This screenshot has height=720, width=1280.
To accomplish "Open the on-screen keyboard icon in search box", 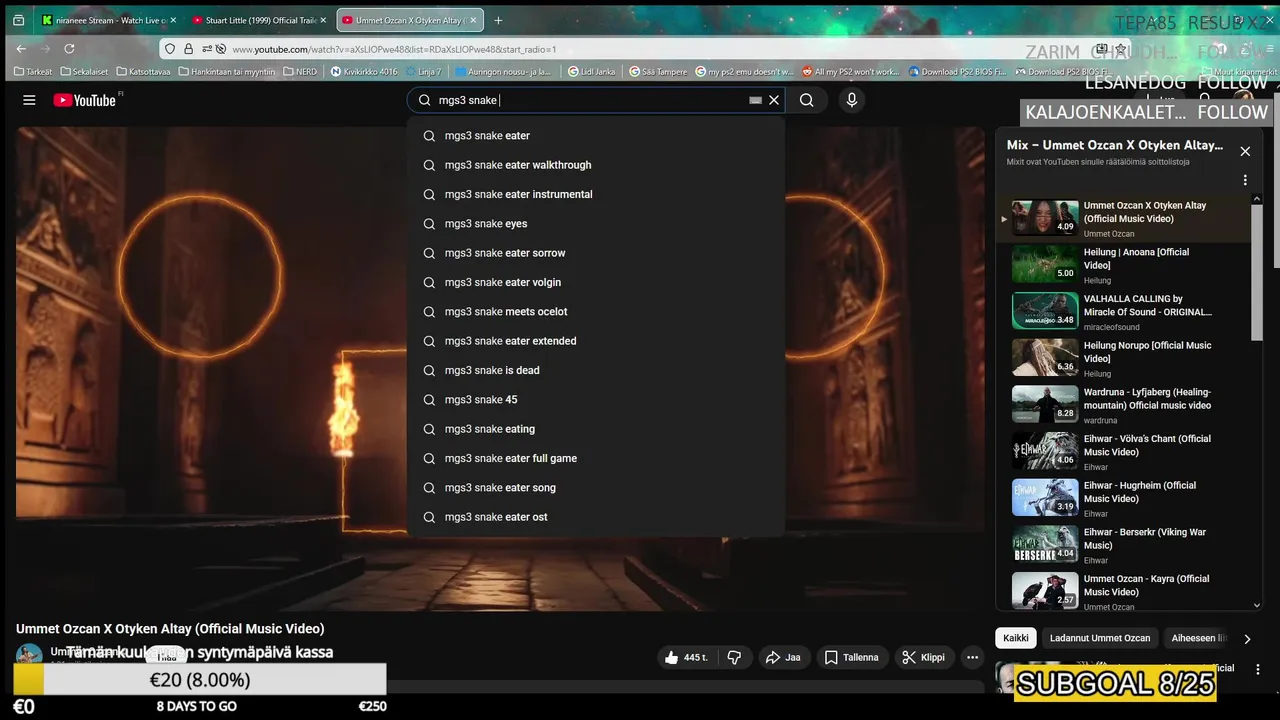I will pyautogui.click(x=756, y=100).
